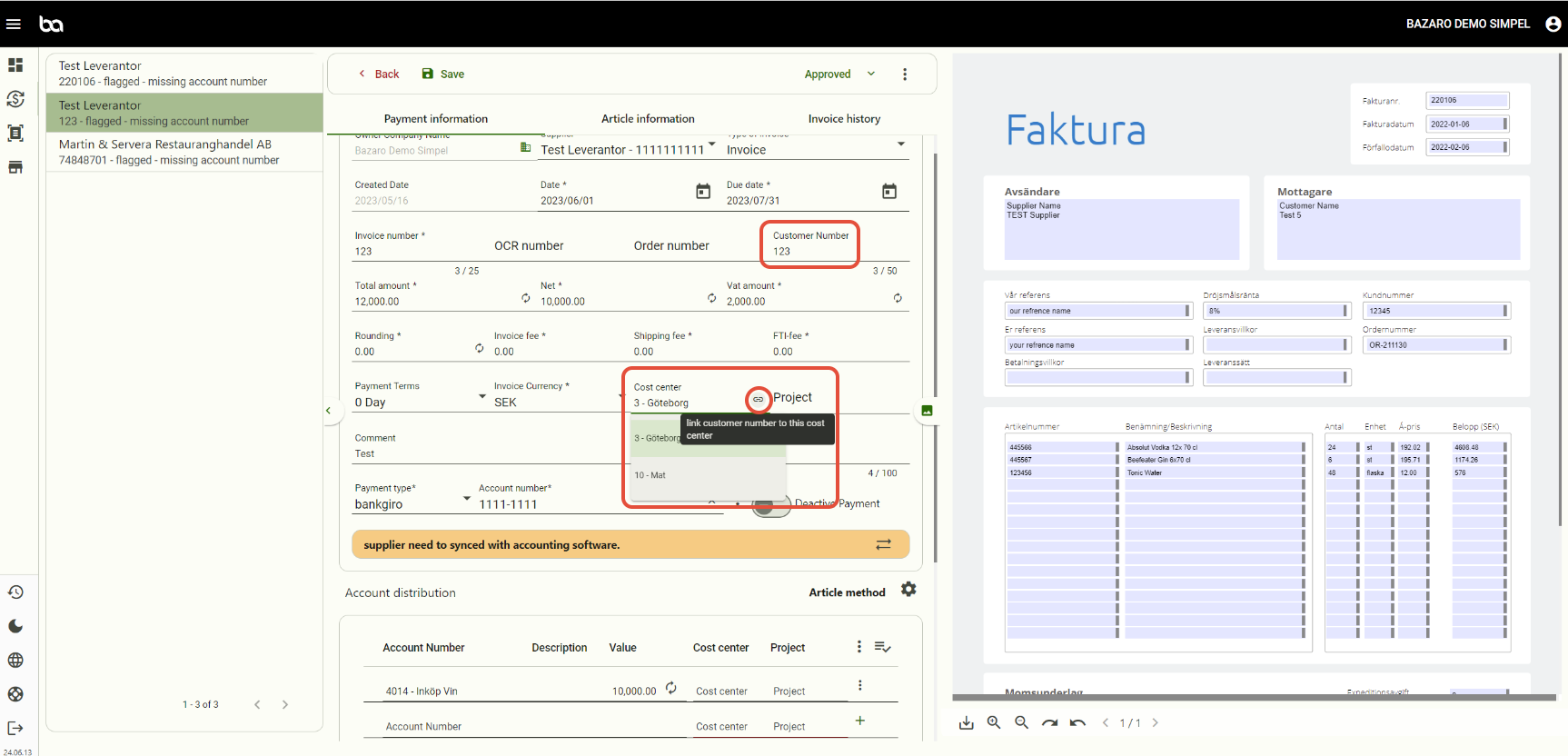Viewport: 1568px width, 756px height.
Task: Expand the Approved status dropdown
Action: (870, 75)
